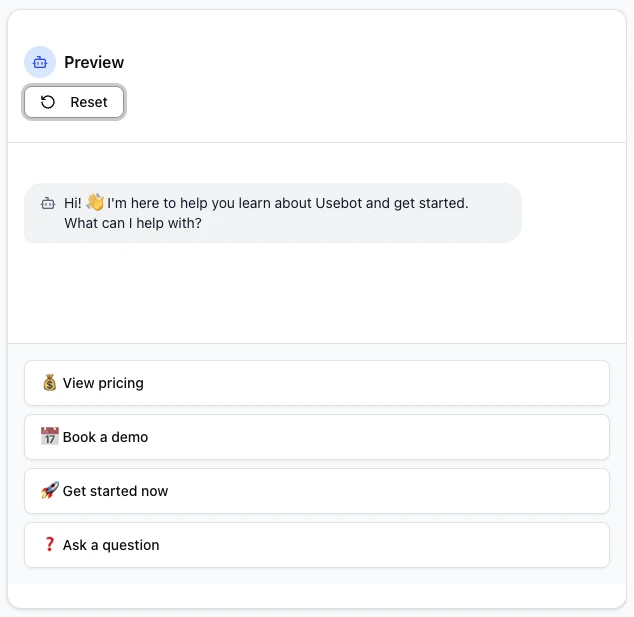The width and height of the screenshot is (634, 617).
Task: Click the waving hand emoji
Action: [95, 202]
